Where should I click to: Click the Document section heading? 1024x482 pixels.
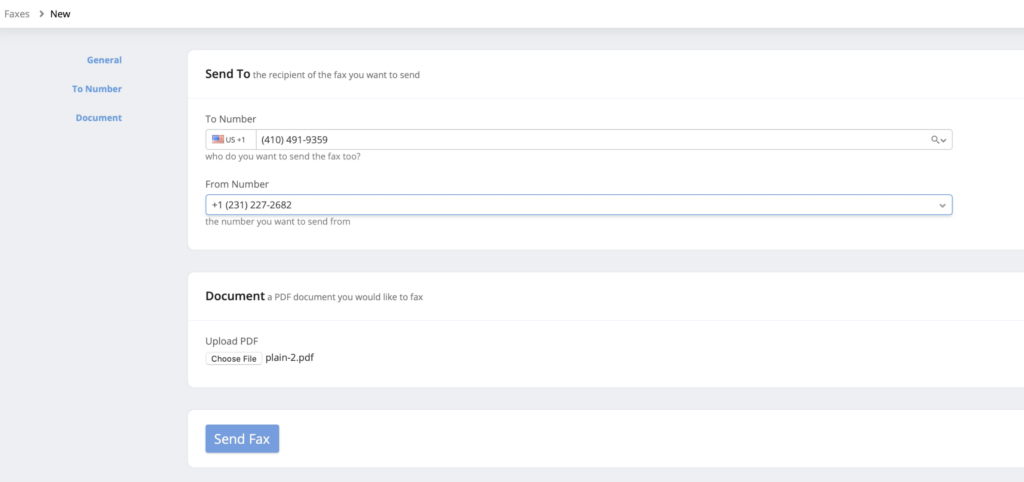(x=234, y=296)
